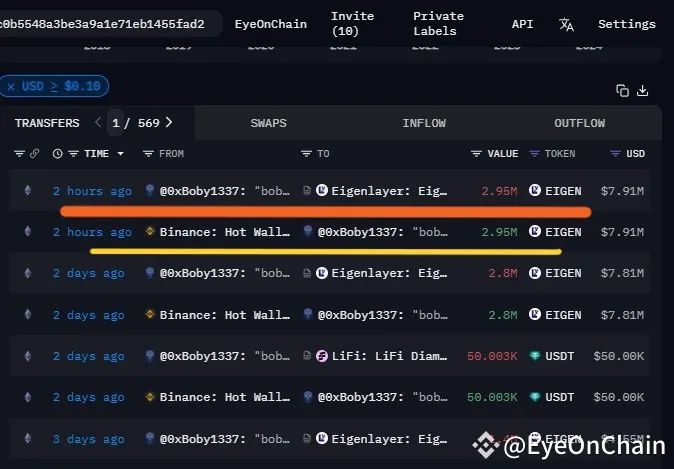674x469 pixels.
Task: Go to the previous transfers page
Action: [x=98, y=123]
